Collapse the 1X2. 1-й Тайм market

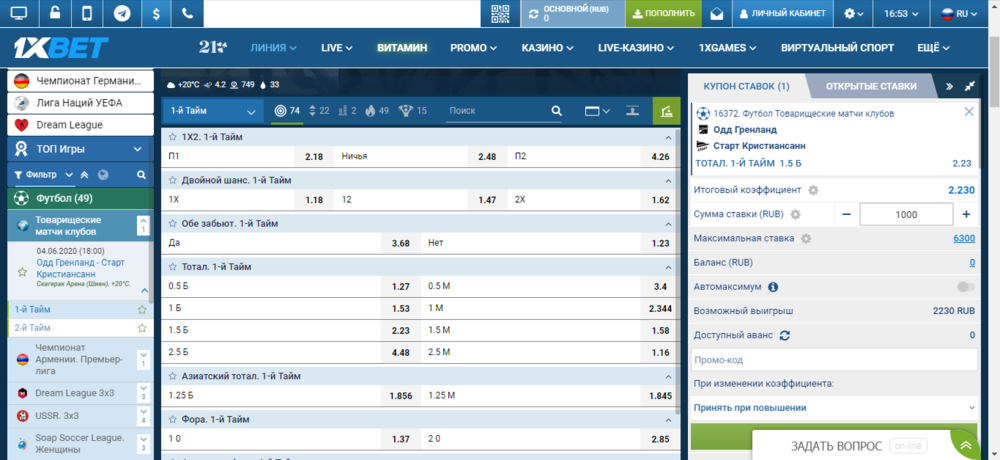coord(668,137)
